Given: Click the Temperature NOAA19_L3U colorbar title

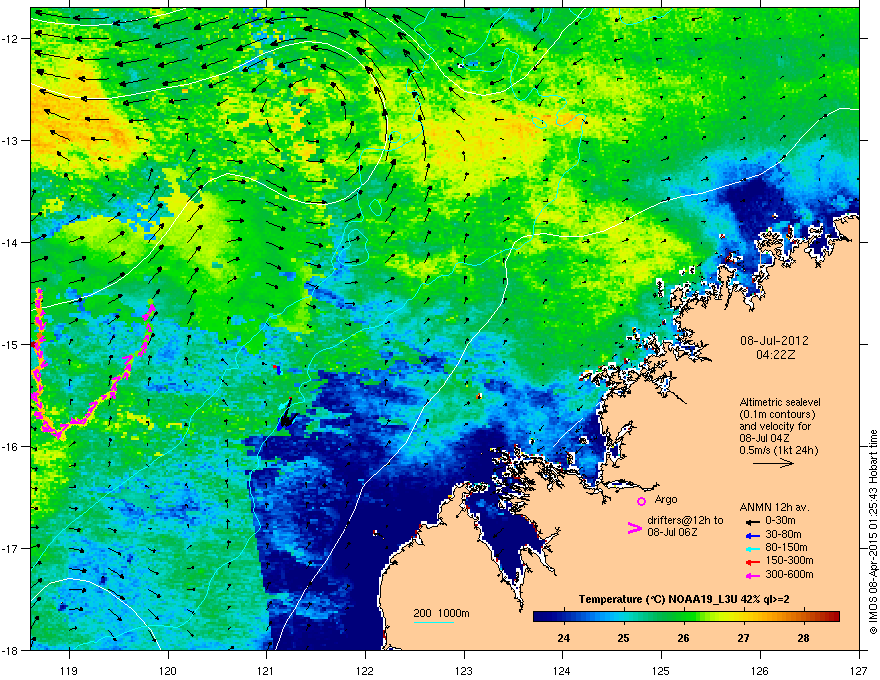Looking at the screenshot, I should click(x=684, y=599).
